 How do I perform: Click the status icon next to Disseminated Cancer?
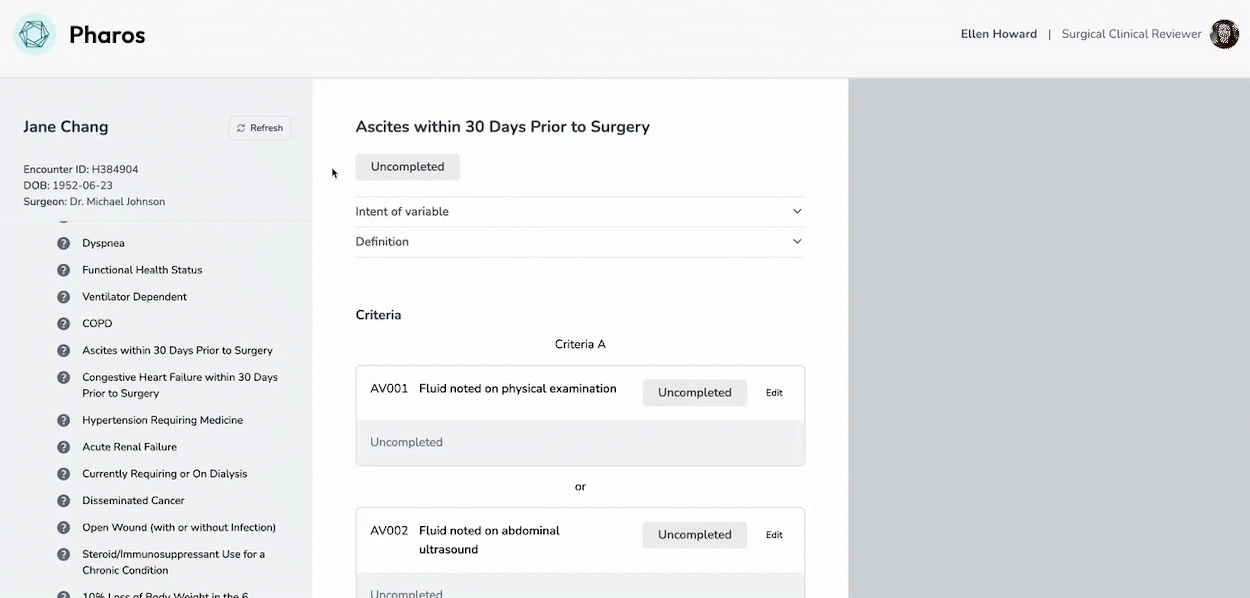pos(64,501)
